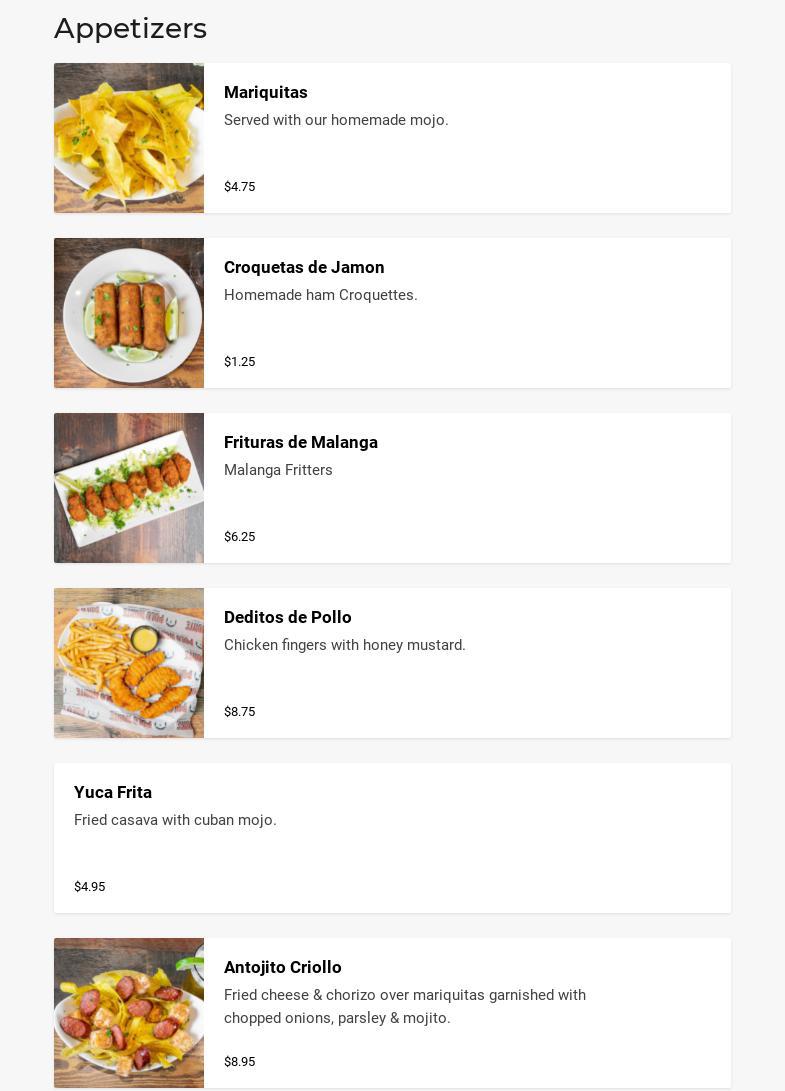This screenshot has width=785, height=1091.
Task: Select "Chicken fingers with honey mustard" description
Action: pos(345,645)
